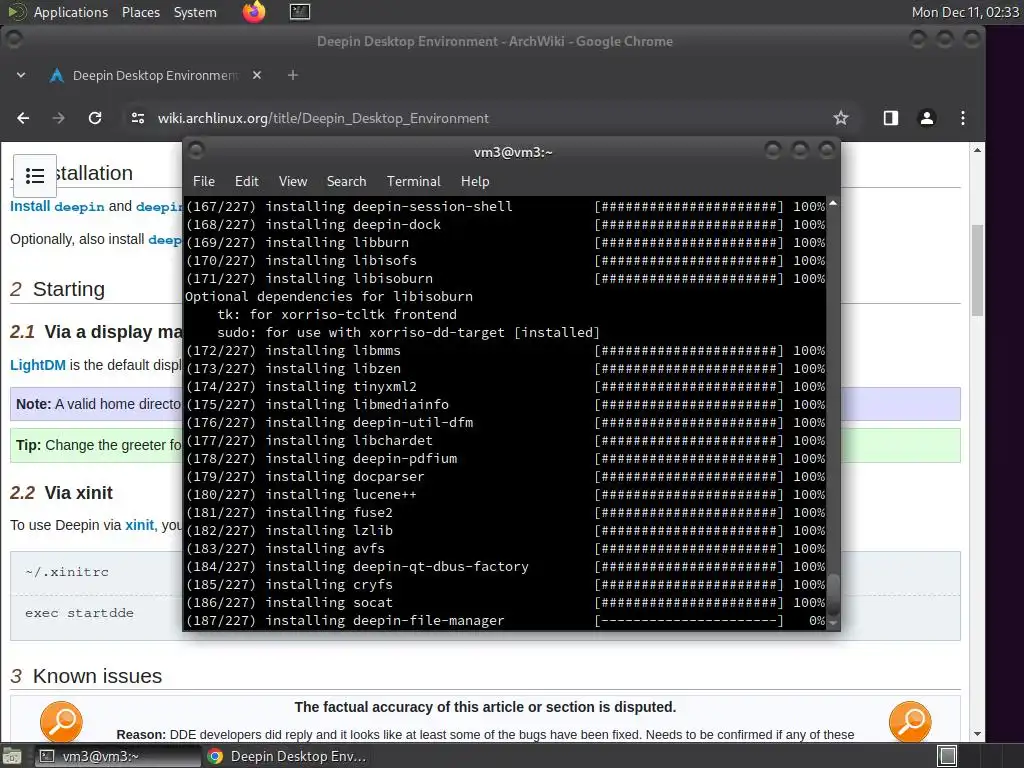The width and height of the screenshot is (1024, 768).
Task: Click the terminal scrollbar down arrow
Action: (x=833, y=623)
